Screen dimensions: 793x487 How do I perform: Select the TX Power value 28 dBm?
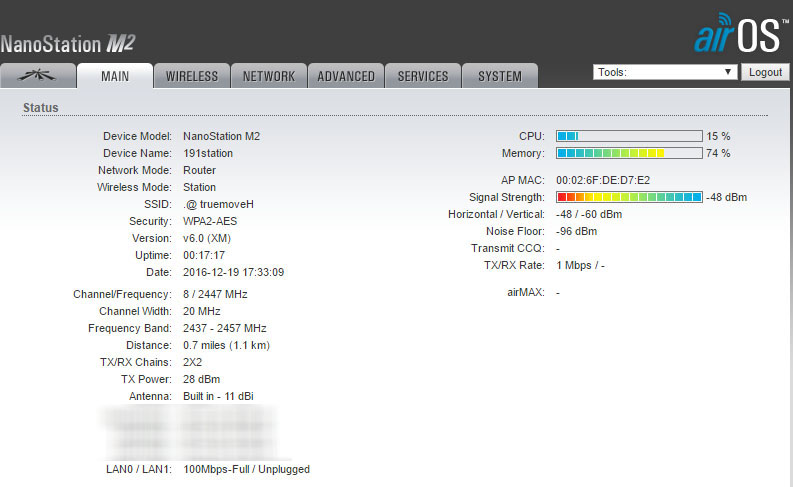[x=201, y=379]
